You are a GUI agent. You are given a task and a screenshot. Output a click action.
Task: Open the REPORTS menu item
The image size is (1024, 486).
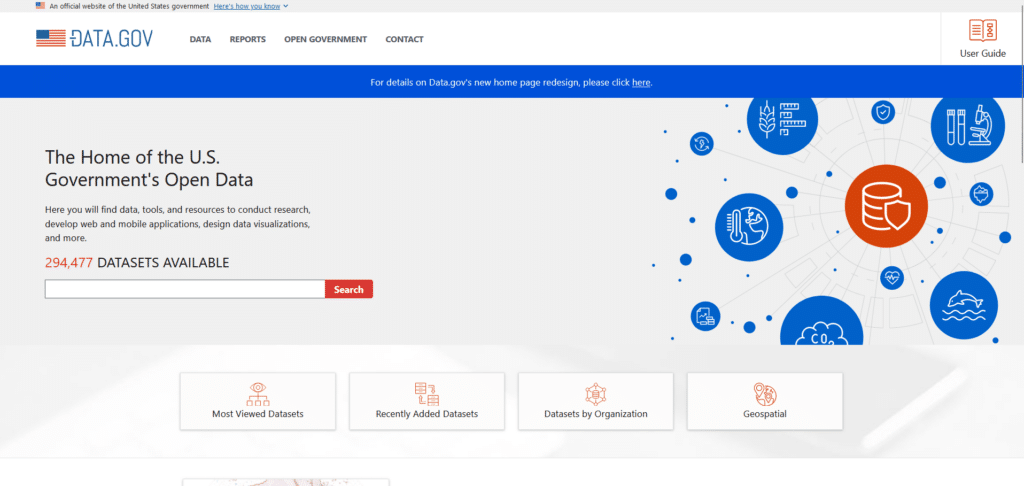248,39
